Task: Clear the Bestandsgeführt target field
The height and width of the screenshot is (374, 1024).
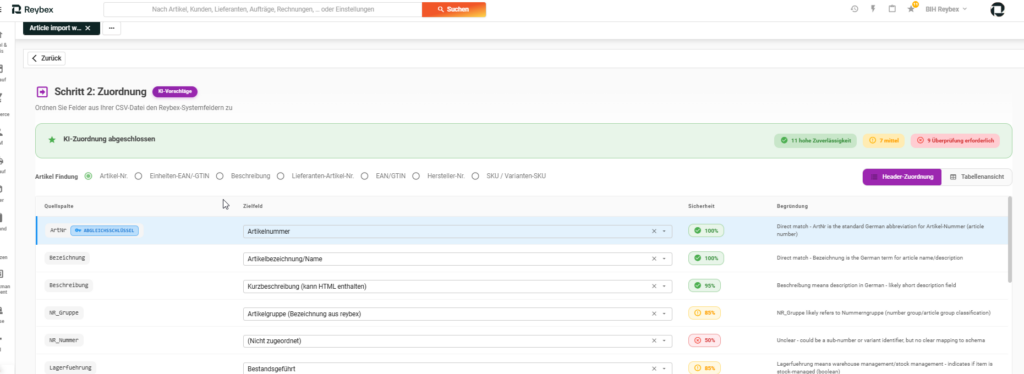Action: pyautogui.click(x=654, y=368)
